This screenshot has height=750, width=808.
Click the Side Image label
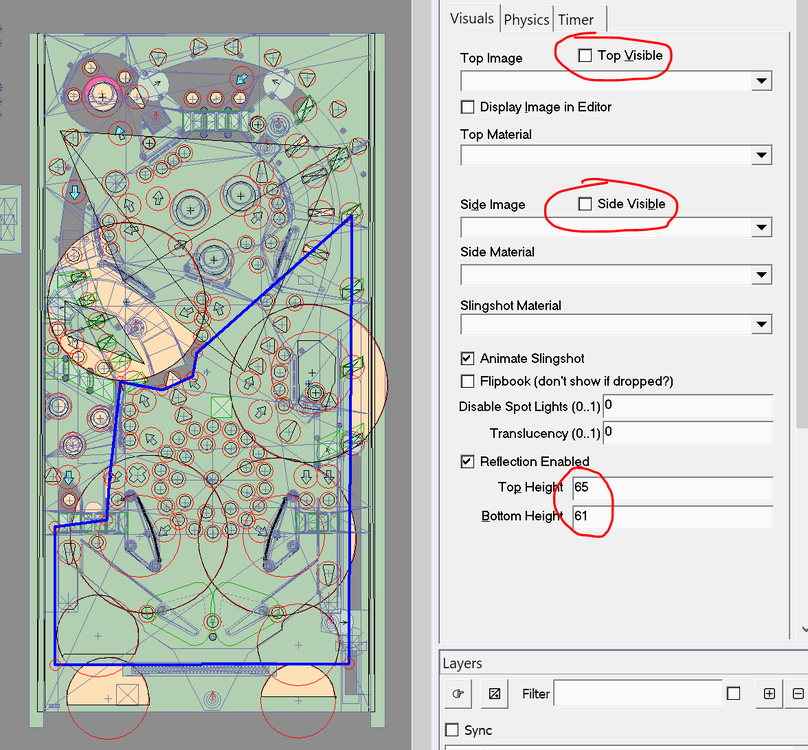coord(493,205)
